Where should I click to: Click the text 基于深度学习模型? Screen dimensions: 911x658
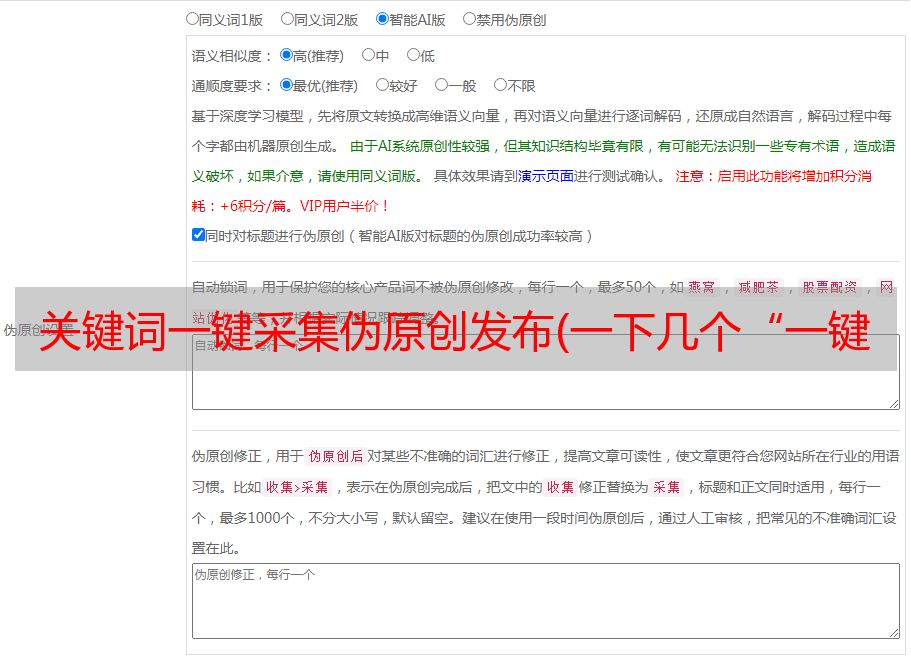click(x=248, y=116)
